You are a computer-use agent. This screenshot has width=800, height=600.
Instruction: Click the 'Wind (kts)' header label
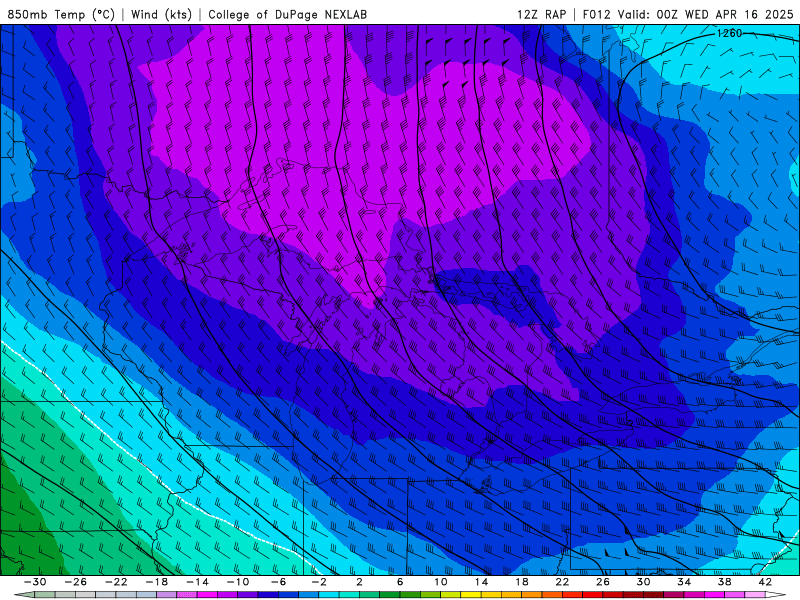[x=161, y=14]
